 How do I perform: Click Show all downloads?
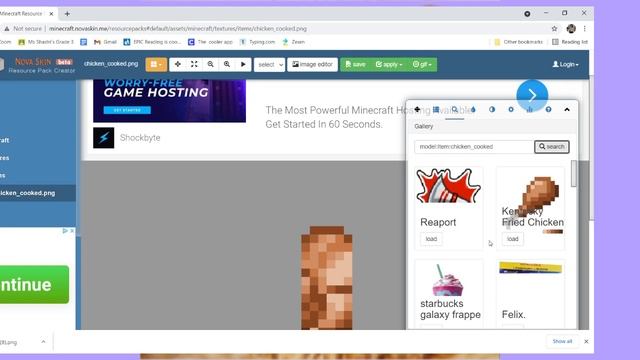[x=562, y=341]
